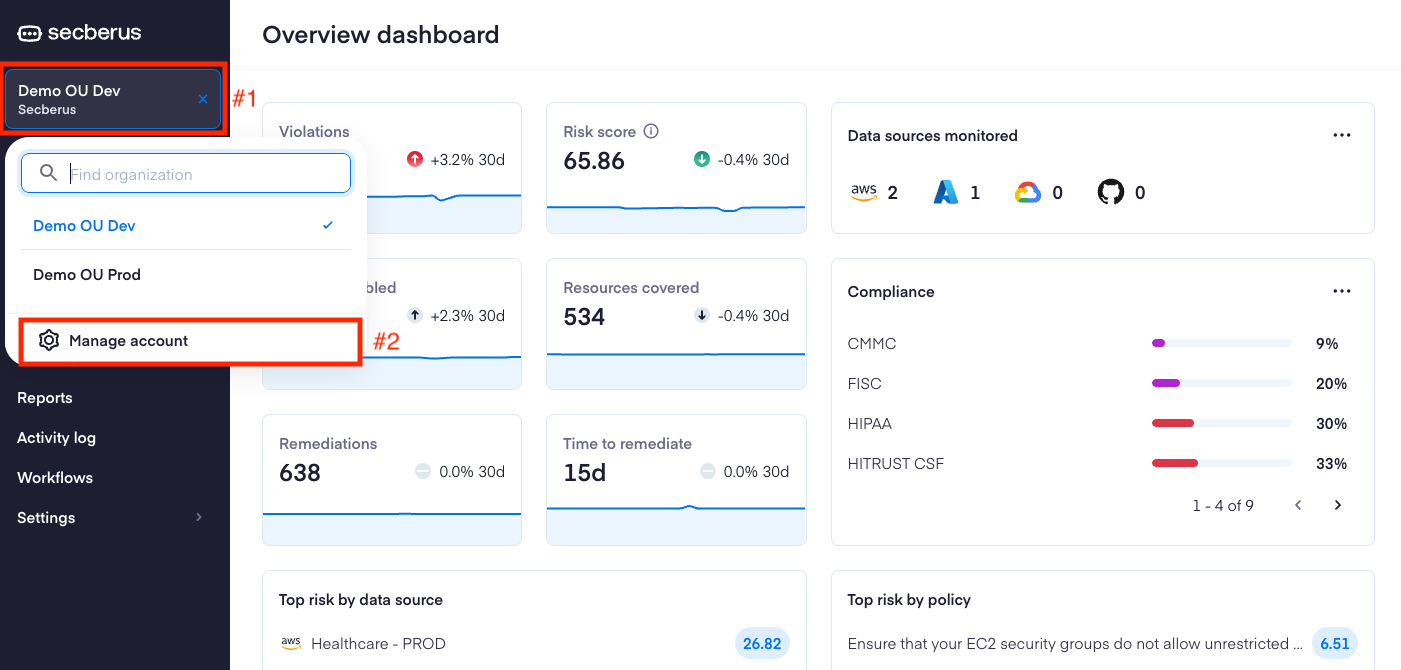Viewport: 1401px width, 670px height.
Task: Click the Resources covered value 534
Action: coord(585,317)
